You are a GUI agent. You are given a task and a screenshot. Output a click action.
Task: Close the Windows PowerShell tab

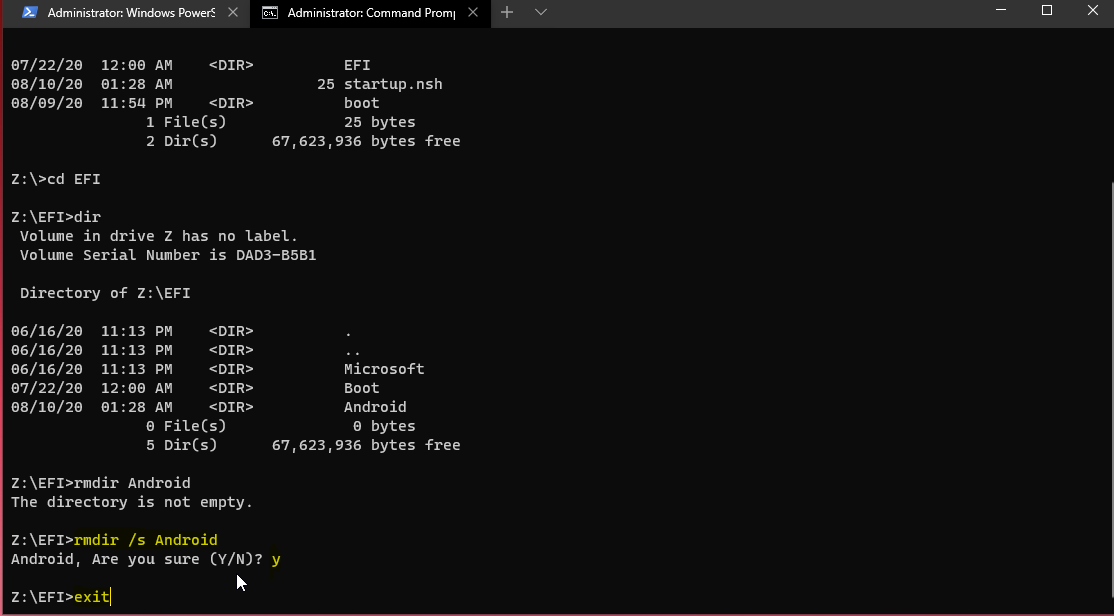[x=233, y=13]
